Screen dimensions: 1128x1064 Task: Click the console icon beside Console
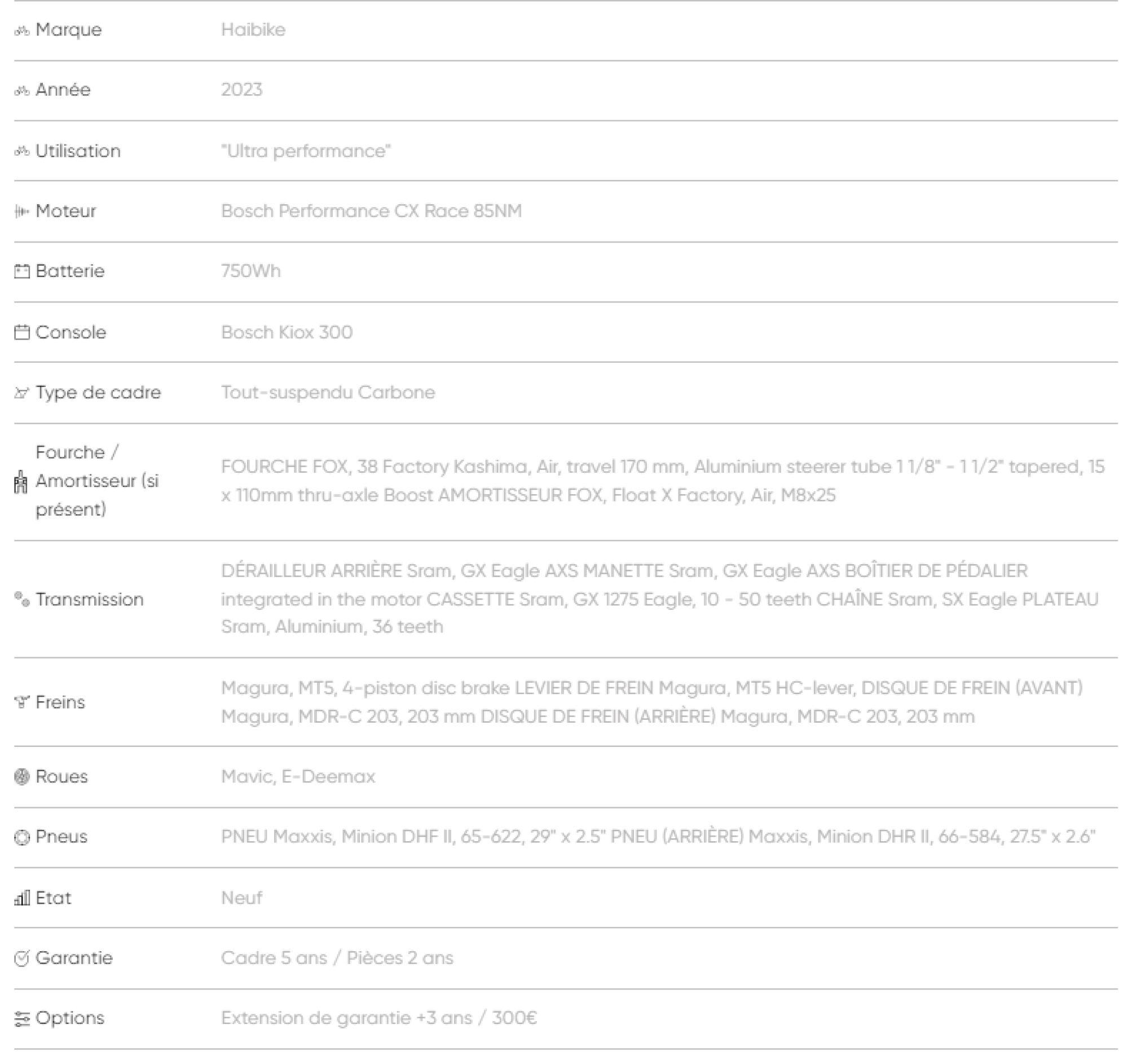[x=21, y=332]
